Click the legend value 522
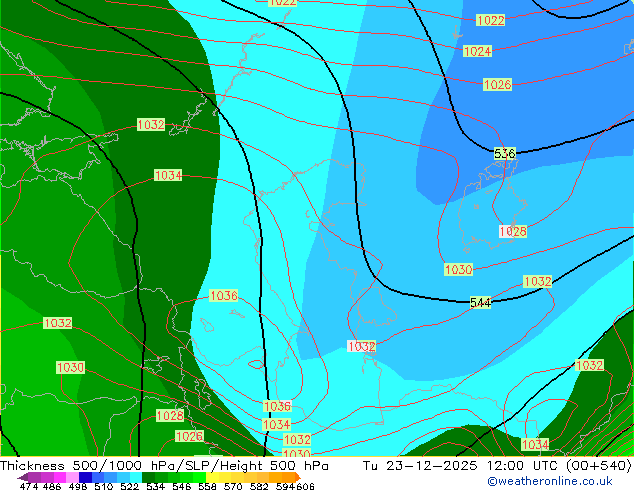 pos(129,486)
